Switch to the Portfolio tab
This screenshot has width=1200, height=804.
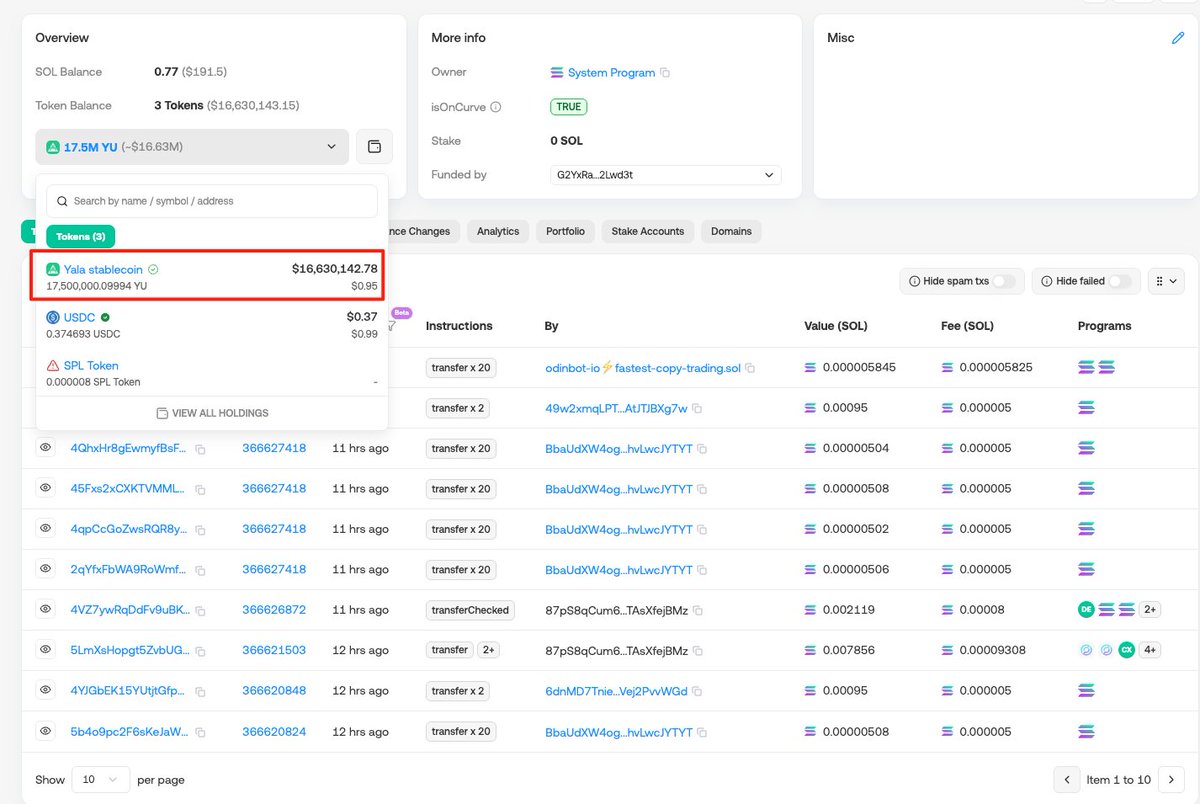tap(565, 231)
